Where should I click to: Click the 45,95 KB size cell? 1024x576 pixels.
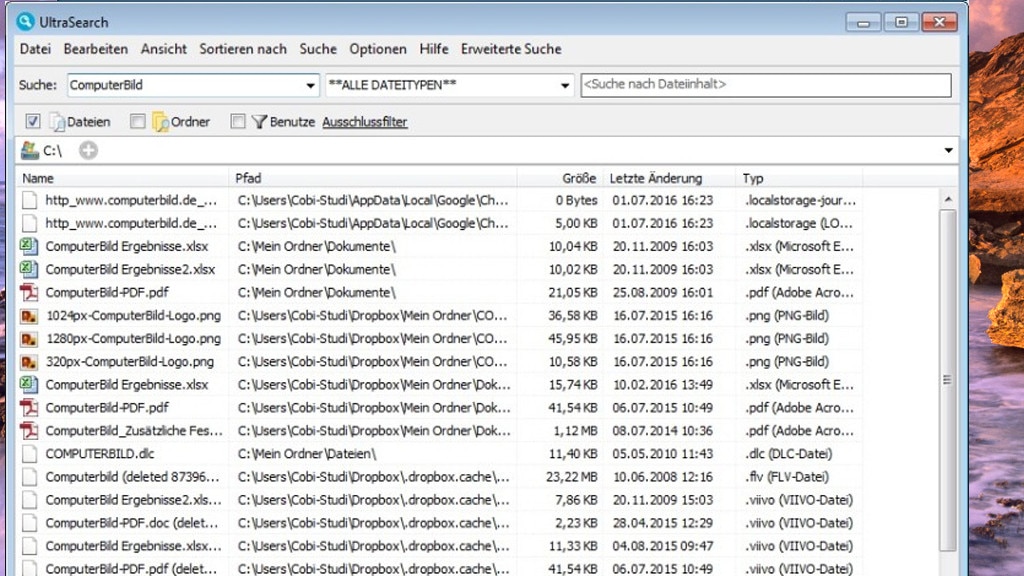pyautogui.click(x=573, y=338)
